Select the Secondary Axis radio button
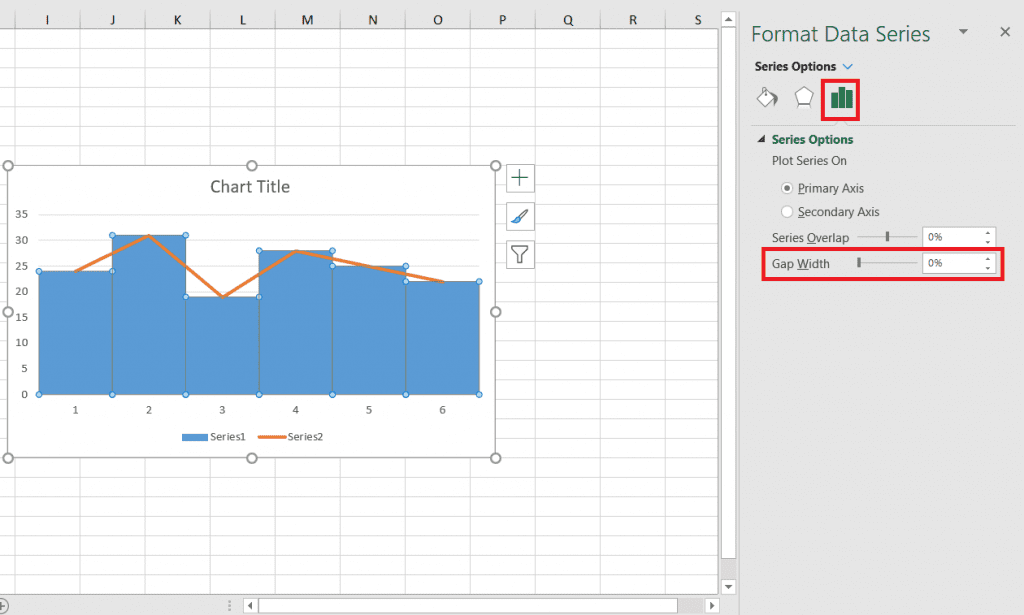 787,212
